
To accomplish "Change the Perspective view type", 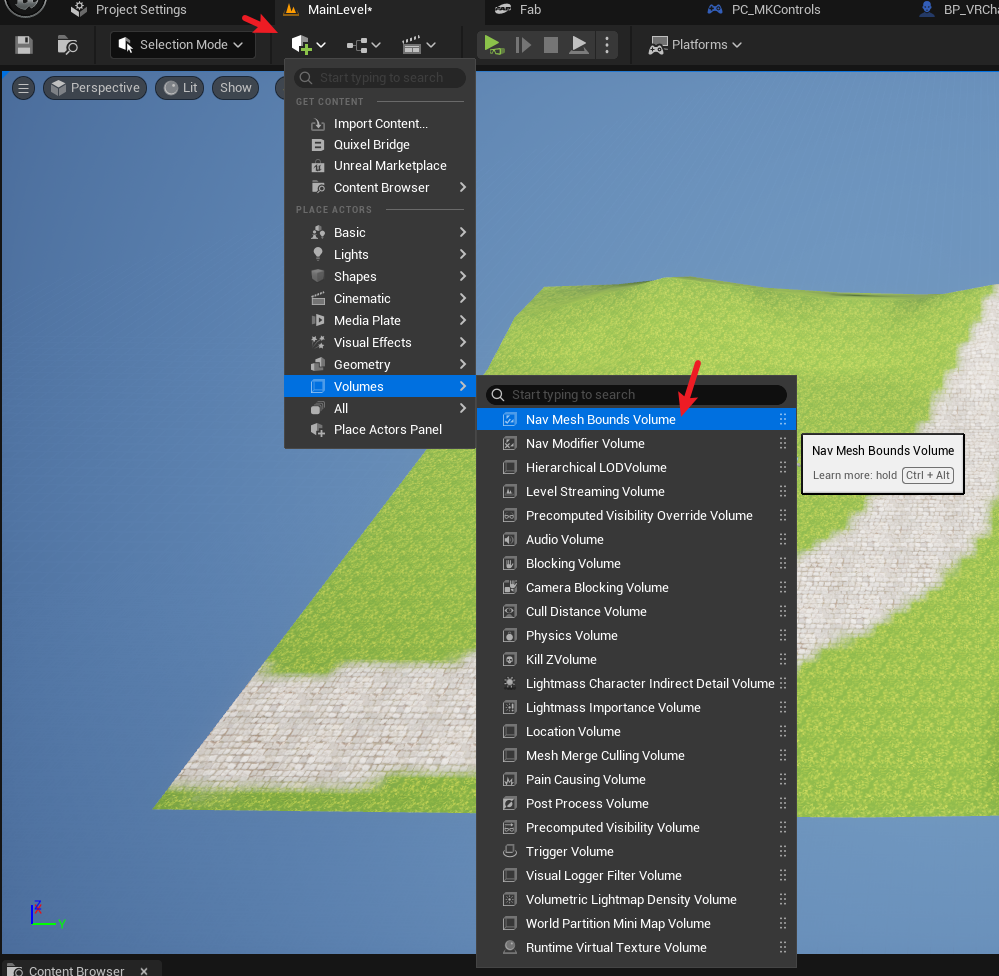I will click(95, 88).
